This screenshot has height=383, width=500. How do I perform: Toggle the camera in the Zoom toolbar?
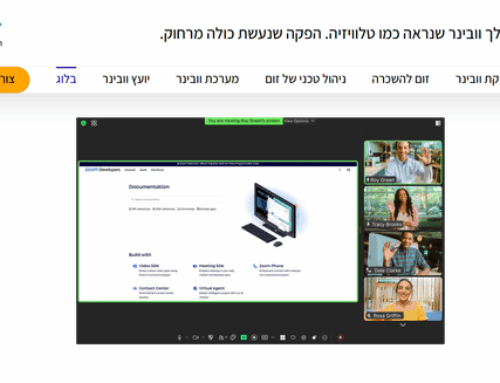(196, 338)
